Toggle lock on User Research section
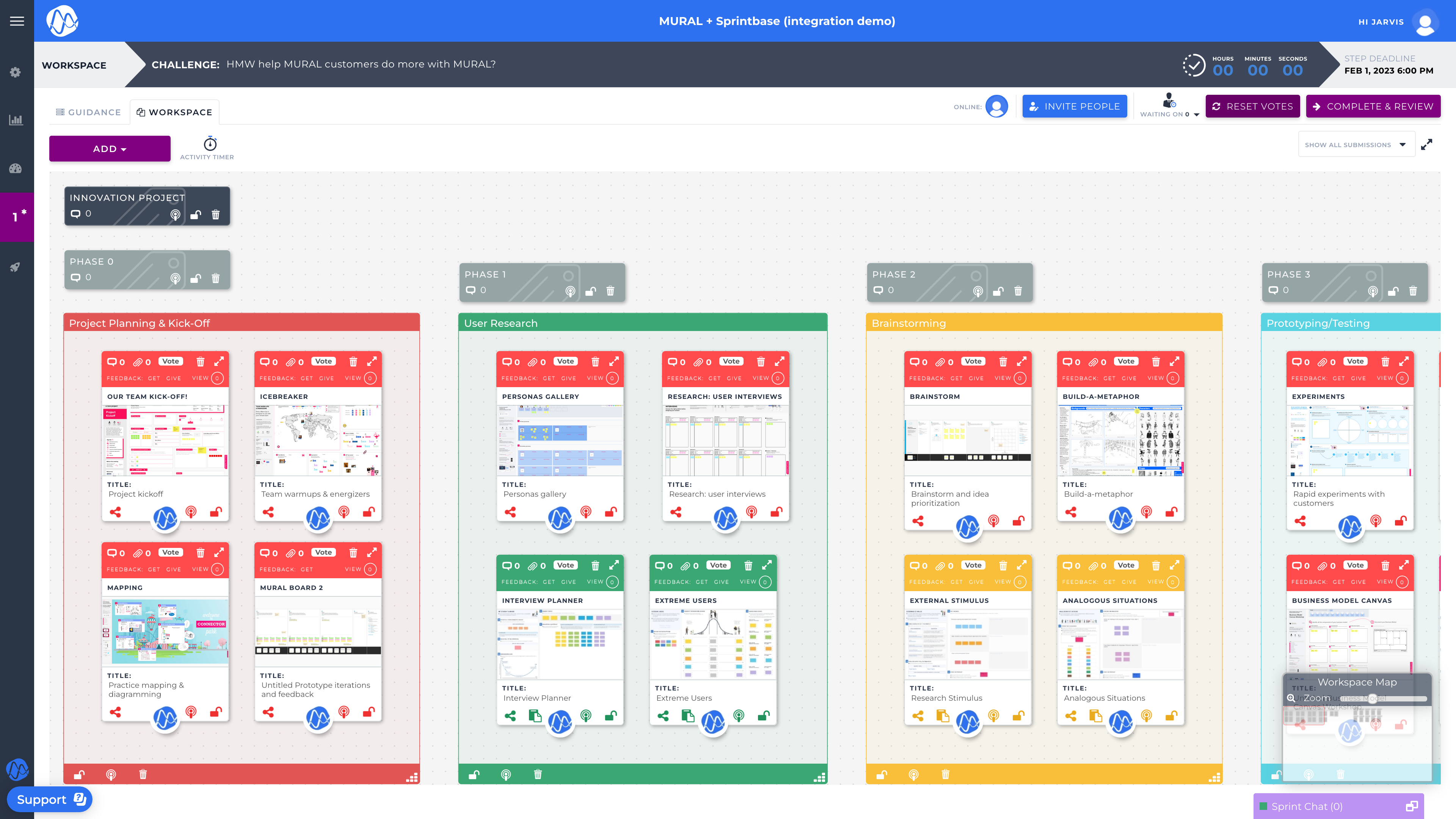Screen dimensions: 1456x819 point(474,774)
